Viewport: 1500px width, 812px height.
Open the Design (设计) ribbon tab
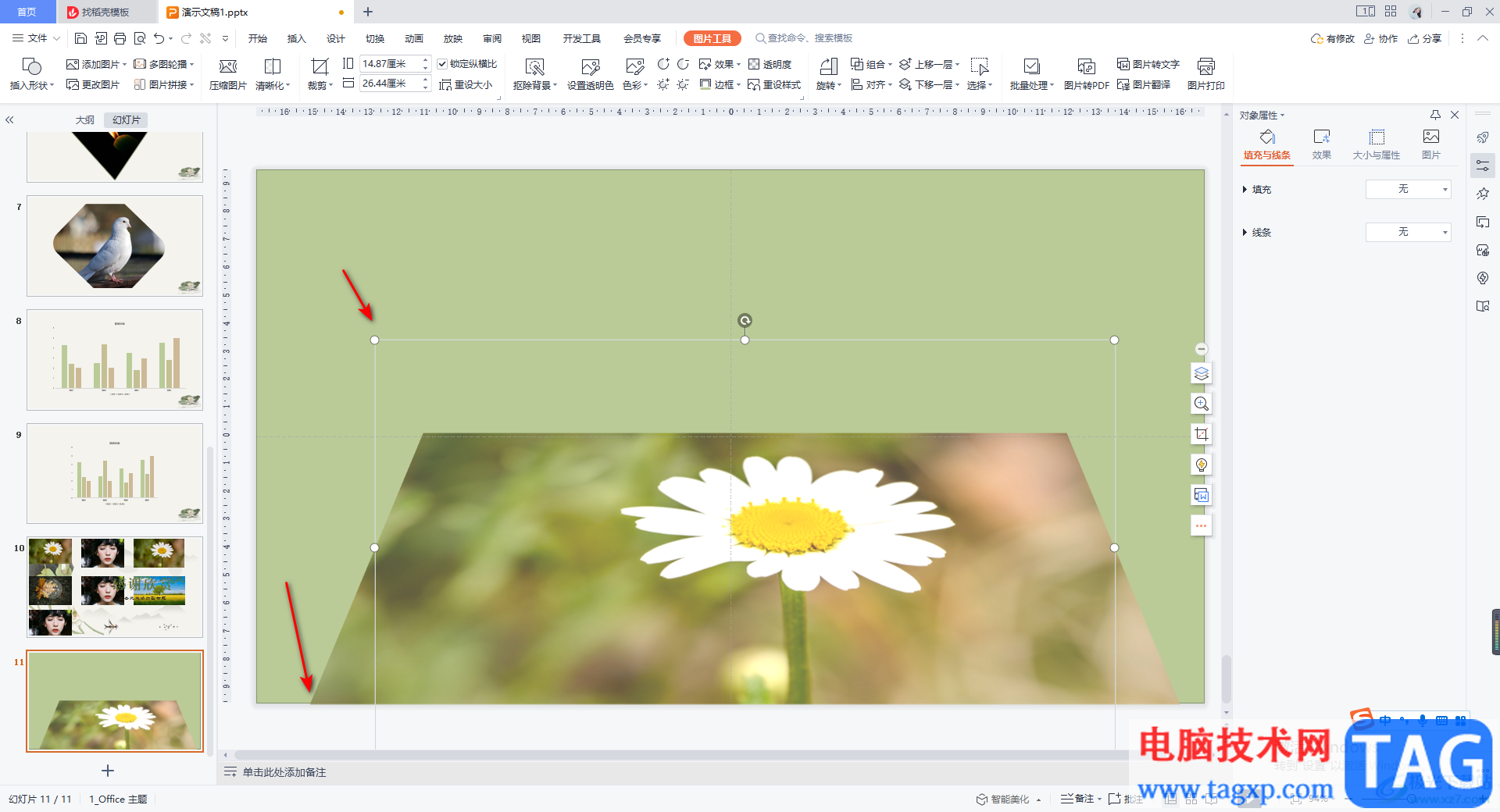click(336, 38)
